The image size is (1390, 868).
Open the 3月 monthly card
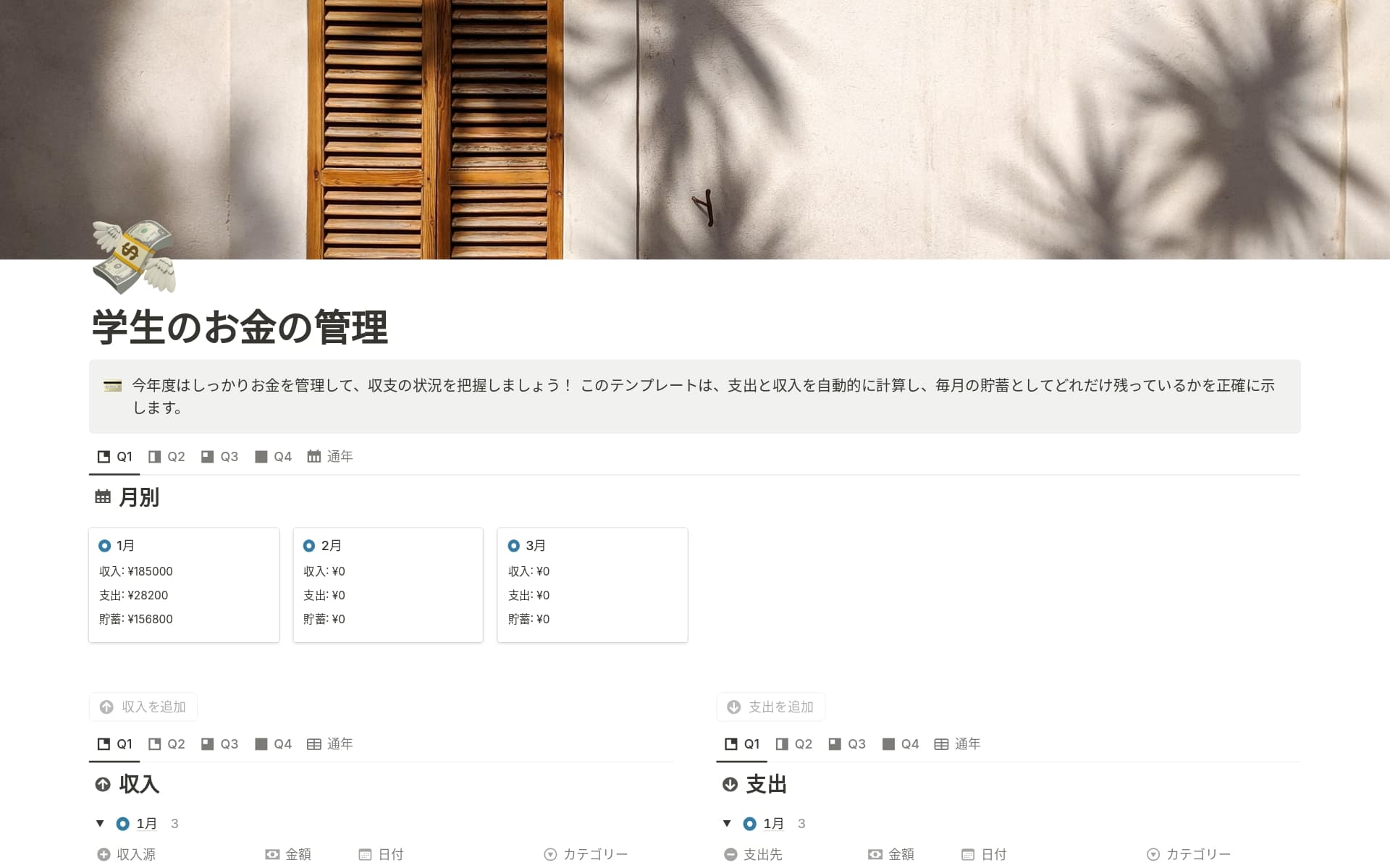(592, 585)
